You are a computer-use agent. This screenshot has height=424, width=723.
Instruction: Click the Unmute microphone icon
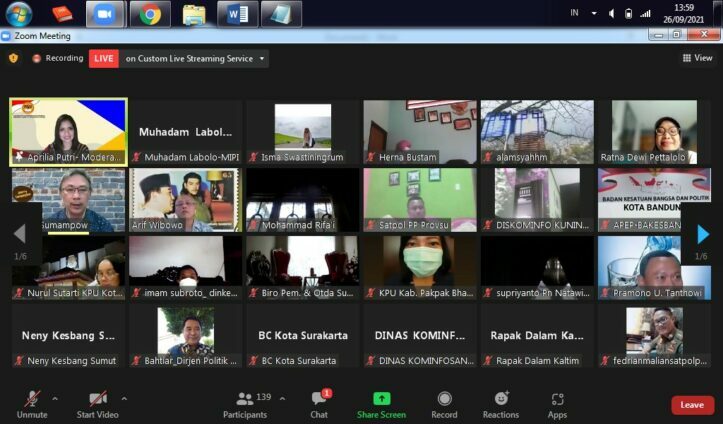click(32, 398)
